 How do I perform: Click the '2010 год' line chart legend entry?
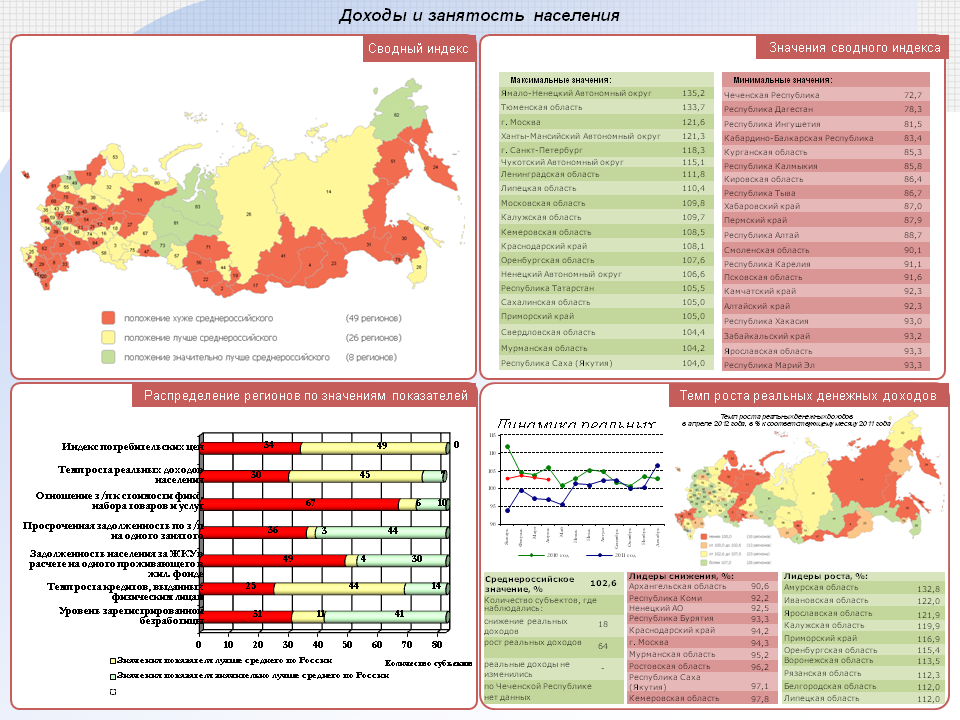point(544,555)
